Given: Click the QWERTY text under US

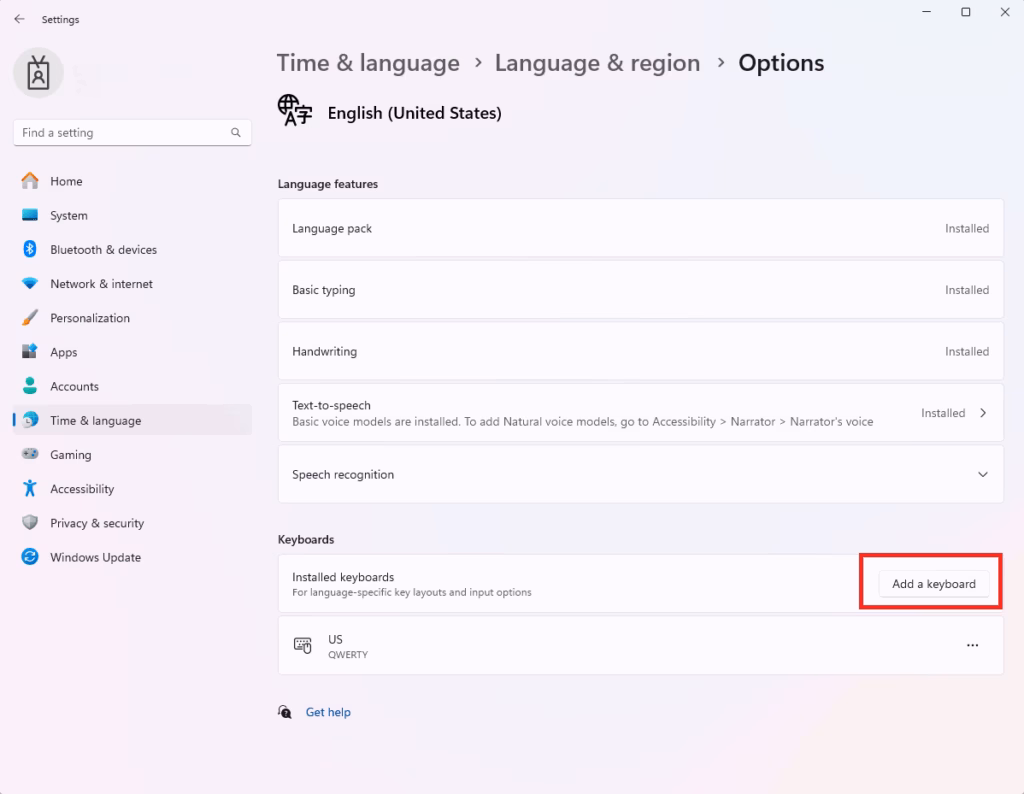Looking at the screenshot, I should pyautogui.click(x=348, y=654).
